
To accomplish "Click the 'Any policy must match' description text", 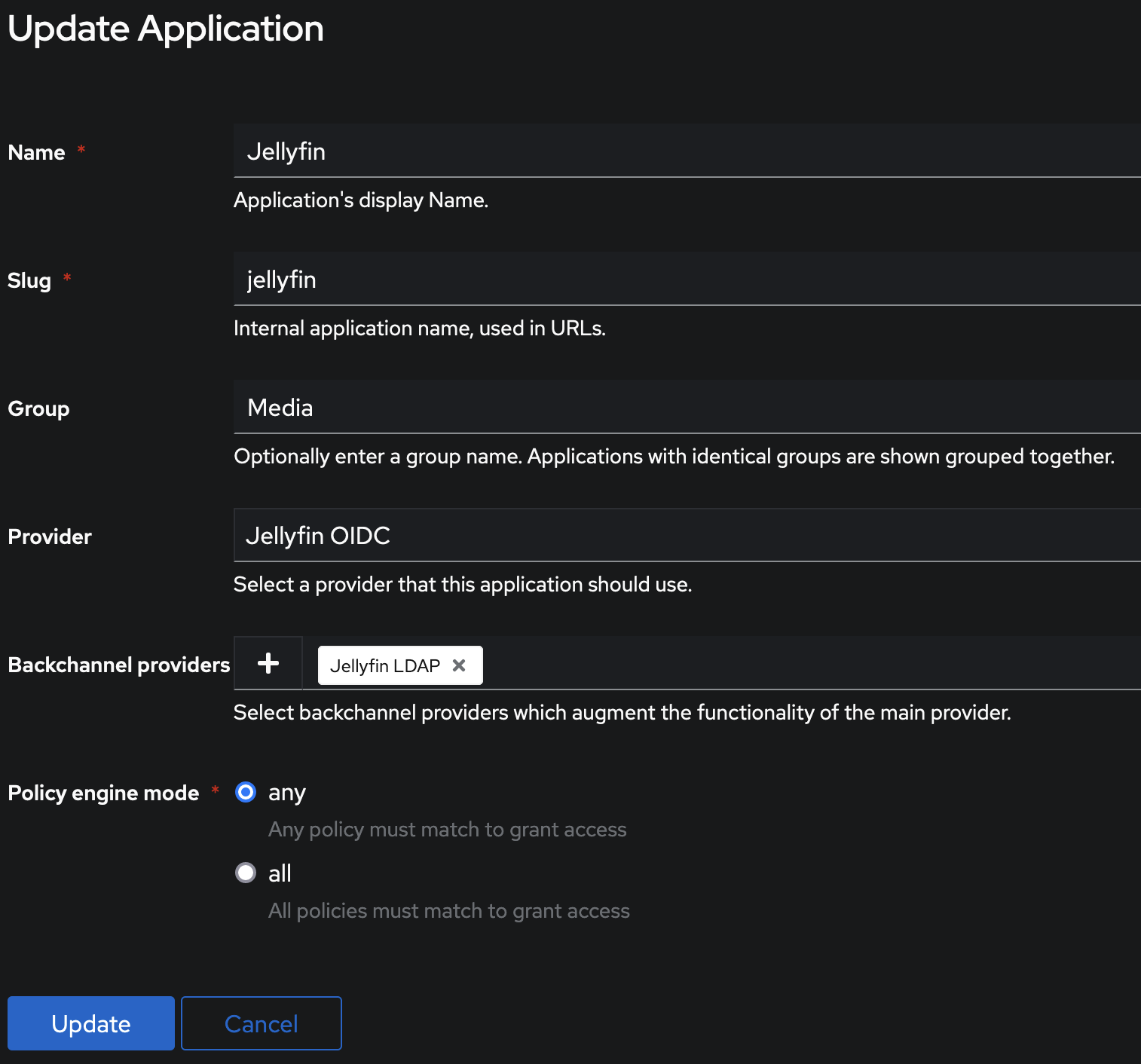I will pyautogui.click(x=447, y=829).
